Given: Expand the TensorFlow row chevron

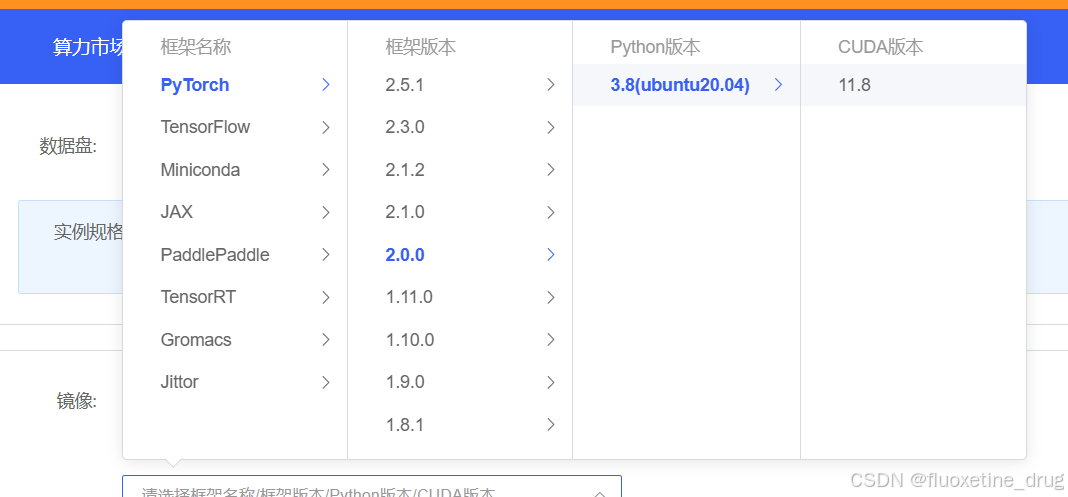Looking at the screenshot, I should pos(326,127).
